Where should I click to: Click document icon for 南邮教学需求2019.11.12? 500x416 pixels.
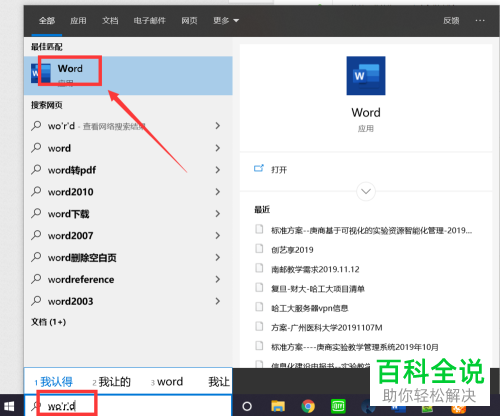(259, 268)
